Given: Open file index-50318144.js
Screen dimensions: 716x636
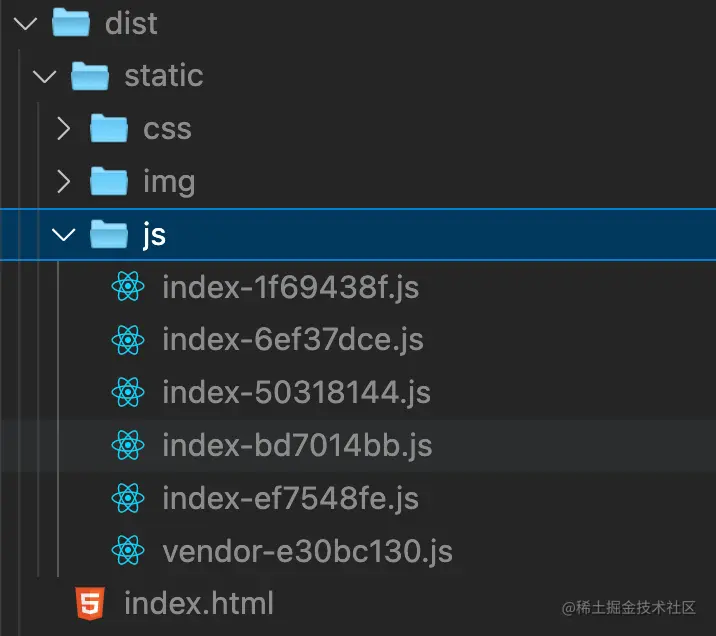Looking at the screenshot, I should [x=296, y=393].
